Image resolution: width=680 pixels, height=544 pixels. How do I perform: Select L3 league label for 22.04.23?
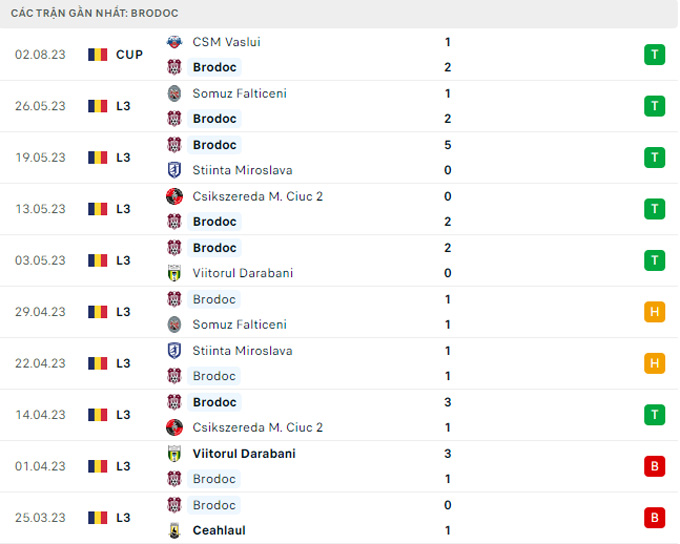point(123,363)
